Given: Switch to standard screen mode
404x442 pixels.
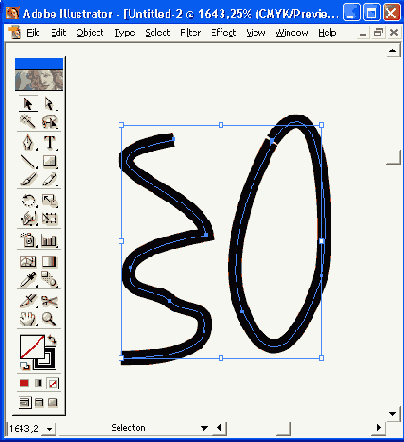Looking at the screenshot, I should point(25,402).
